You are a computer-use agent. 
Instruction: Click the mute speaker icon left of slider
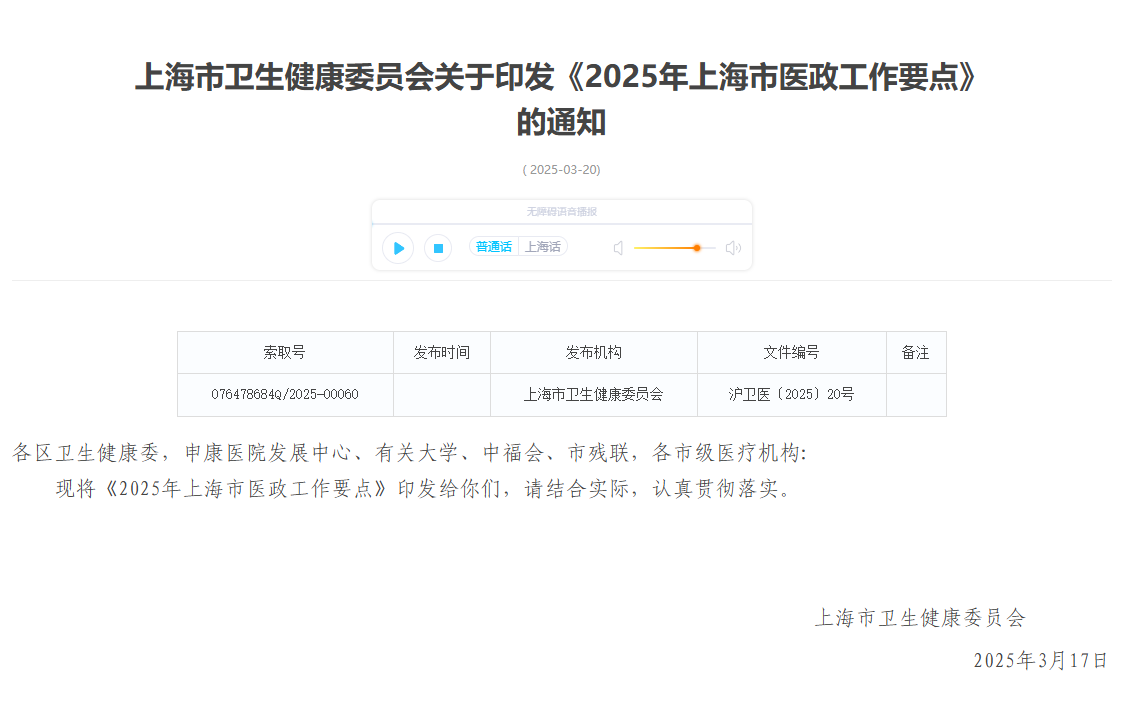[x=618, y=247]
